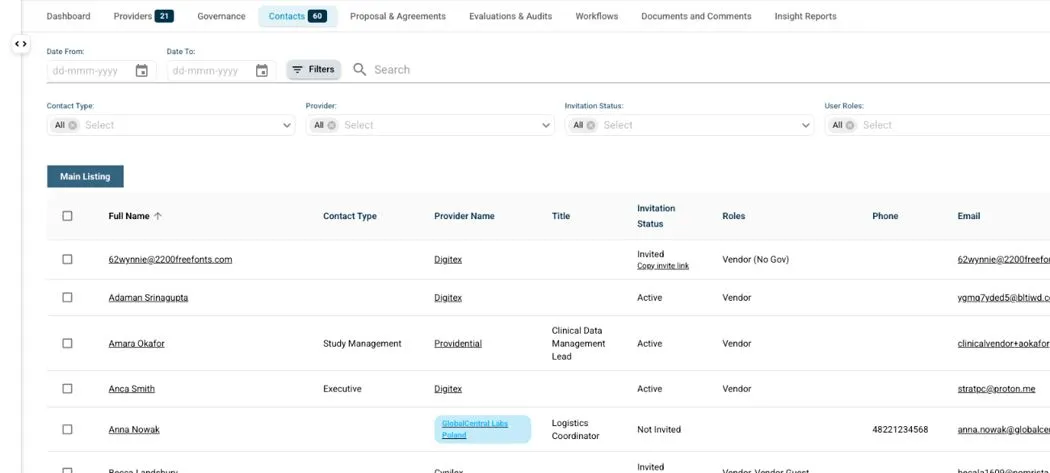Viewport: 1050px width, 473px height.
Task: Click the Logistics Coordinator title cell
Action: click(575, 429)
